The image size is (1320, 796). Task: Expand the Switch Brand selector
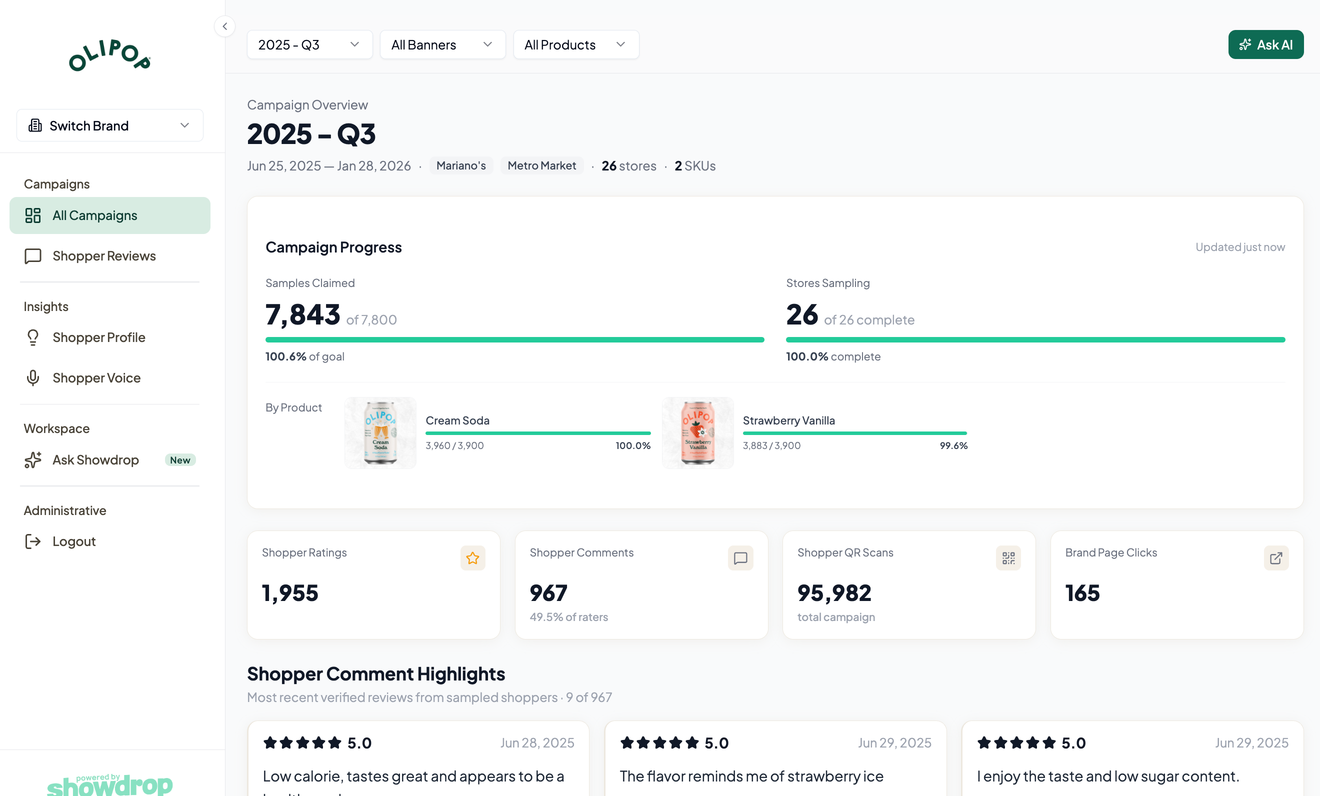pos(110,126)
